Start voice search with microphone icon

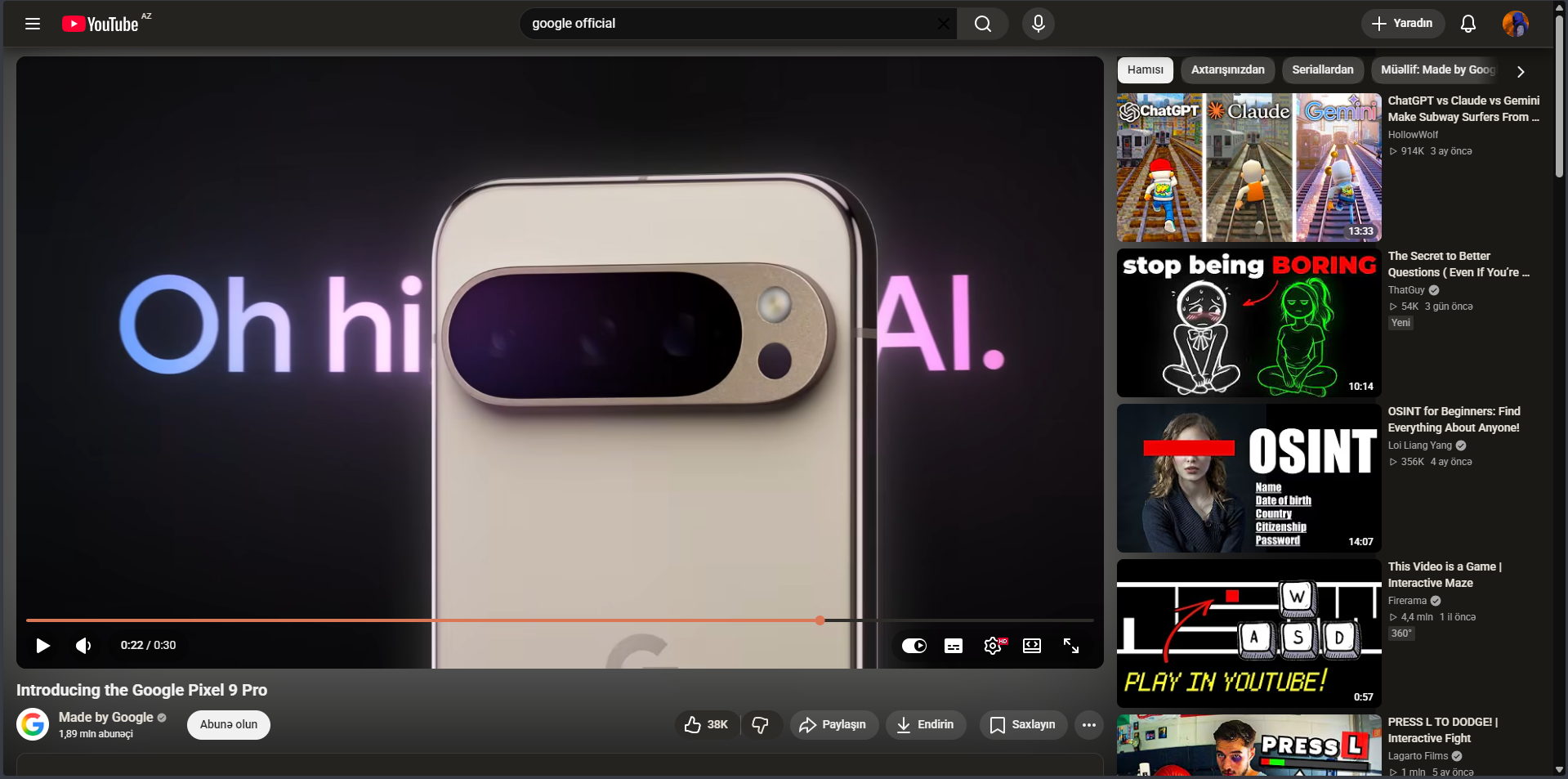1039,24
